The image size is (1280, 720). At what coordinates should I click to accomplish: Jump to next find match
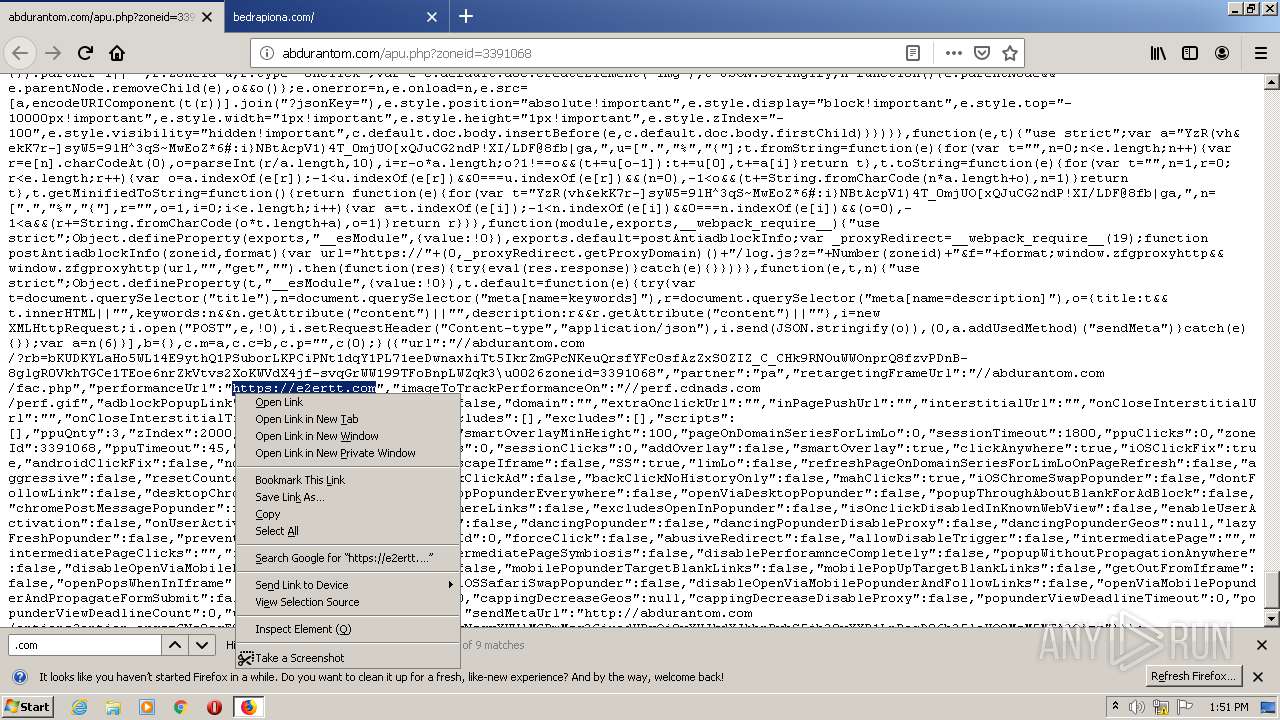click(201, 645)
